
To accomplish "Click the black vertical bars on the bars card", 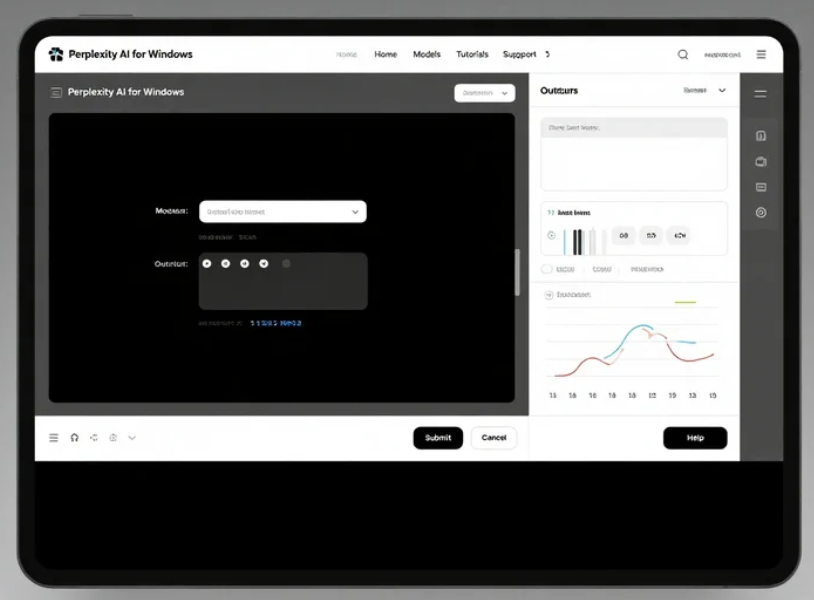I will (577, 242).
